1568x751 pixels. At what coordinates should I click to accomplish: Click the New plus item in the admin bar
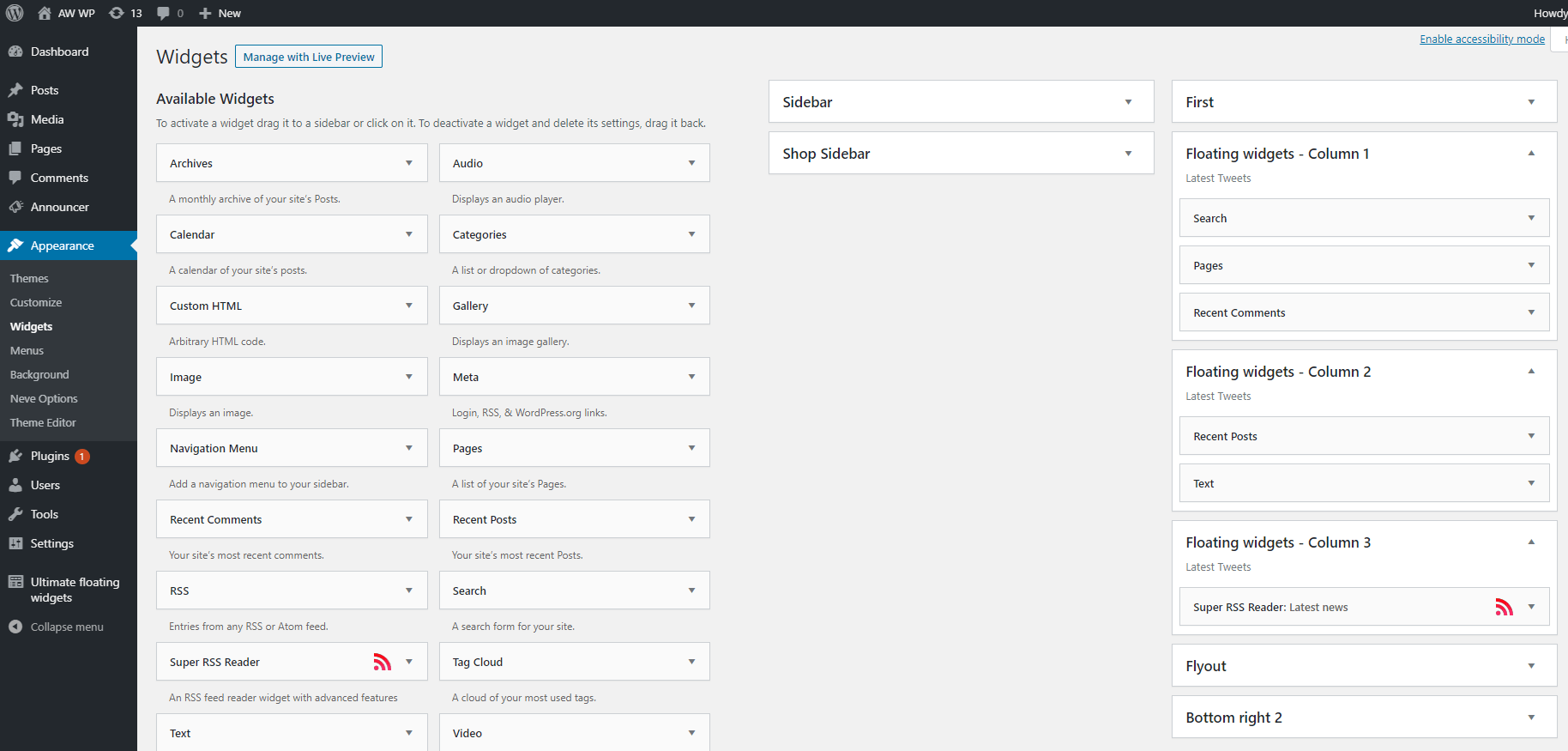pos(220,13)
